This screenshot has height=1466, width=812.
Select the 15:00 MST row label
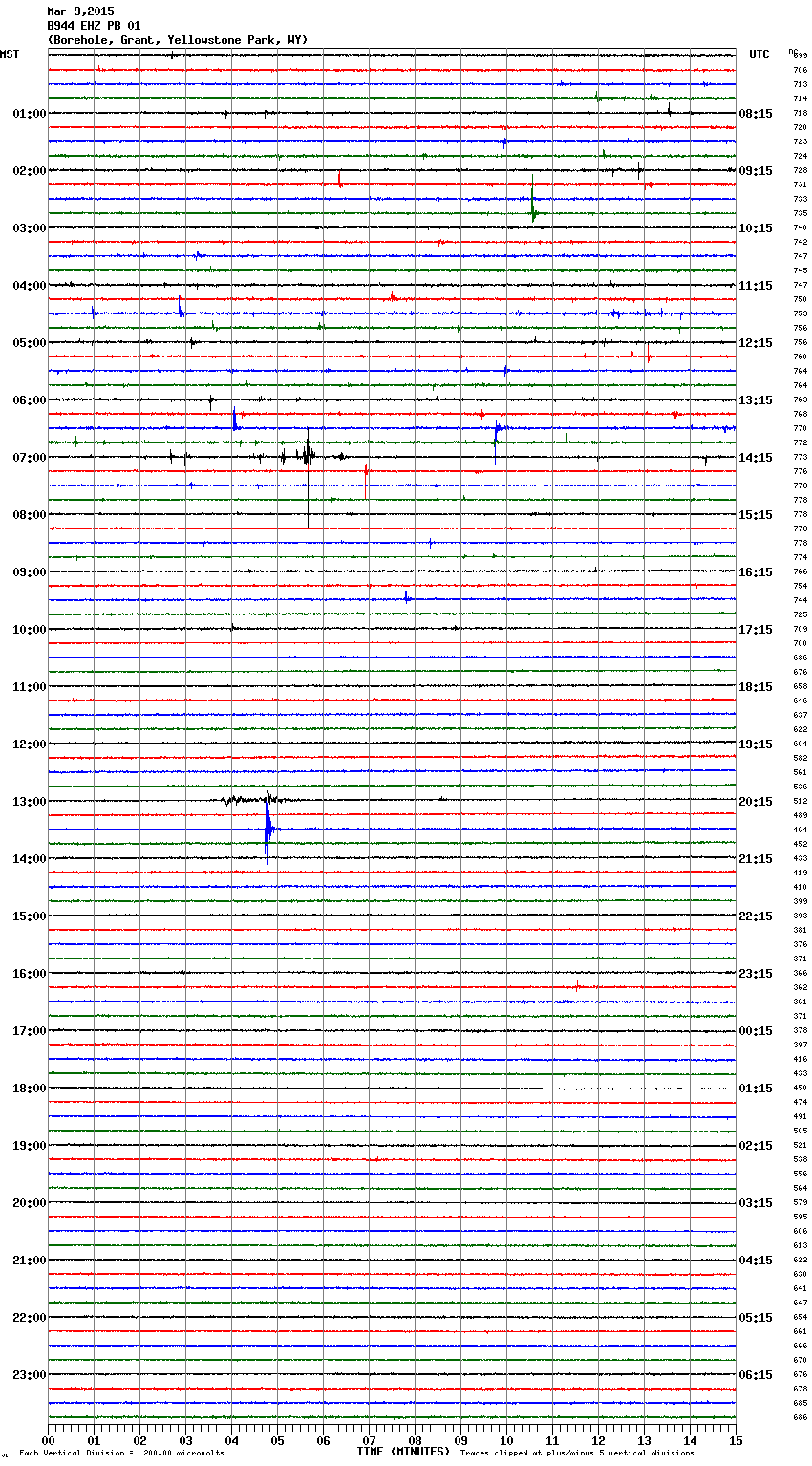click(30, 916)
